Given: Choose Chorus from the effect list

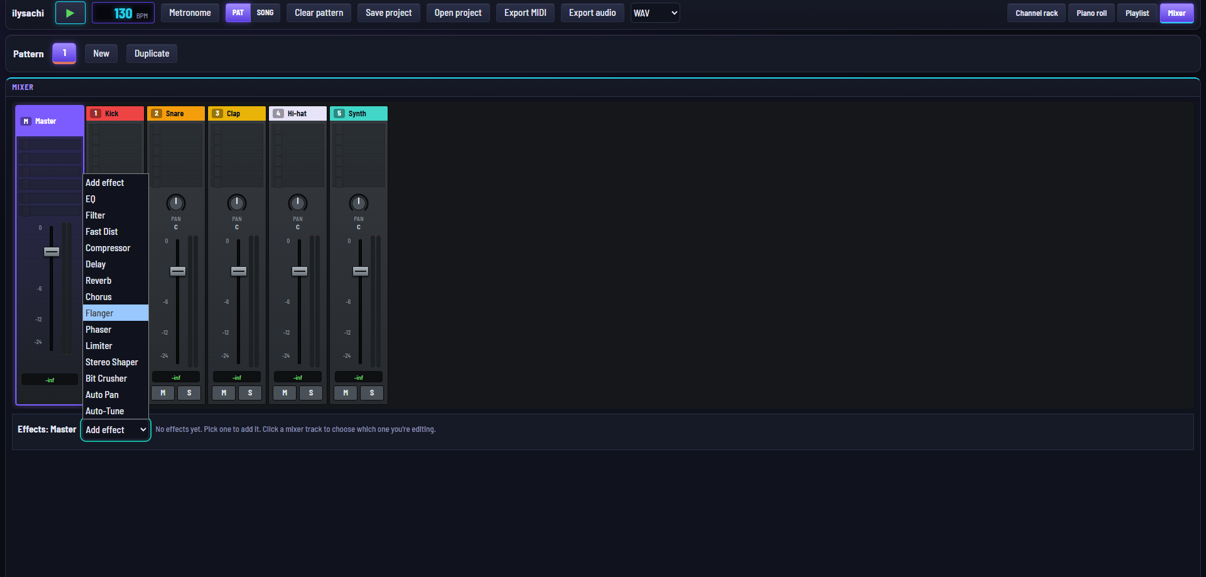Looking at the screenshot, I should [x=115, y=297].
